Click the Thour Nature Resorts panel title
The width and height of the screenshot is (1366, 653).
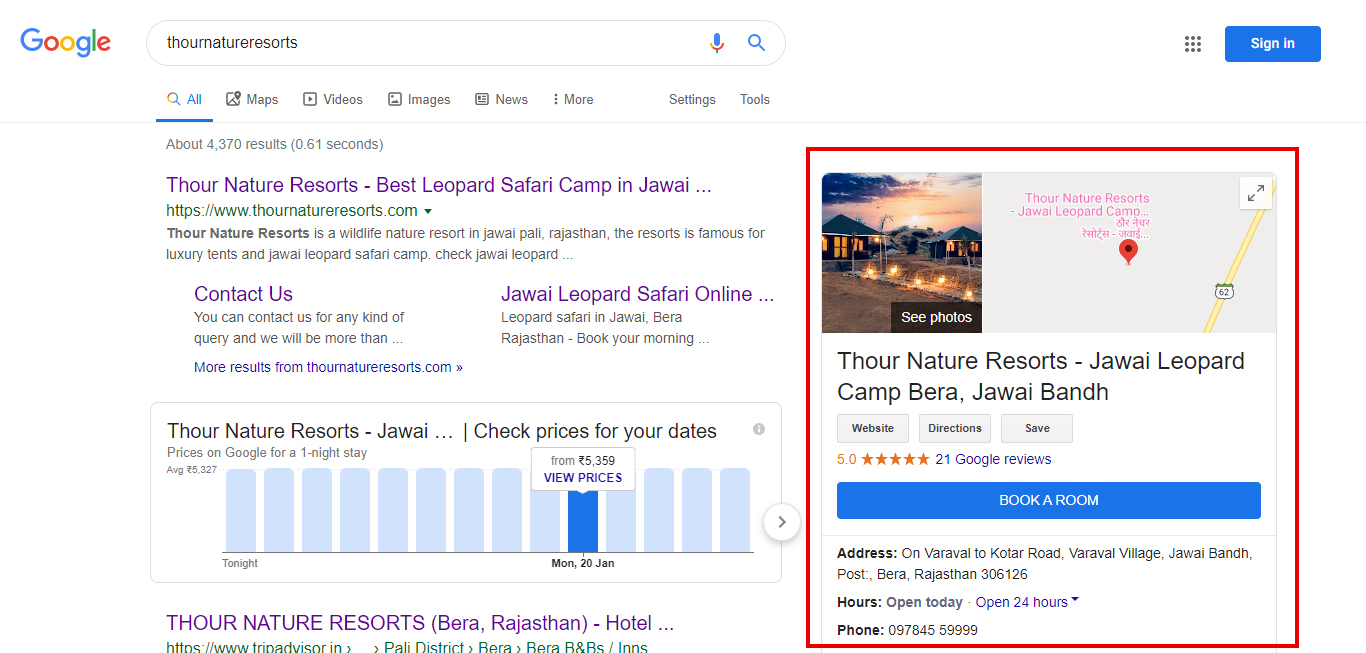coord(1041,376)
